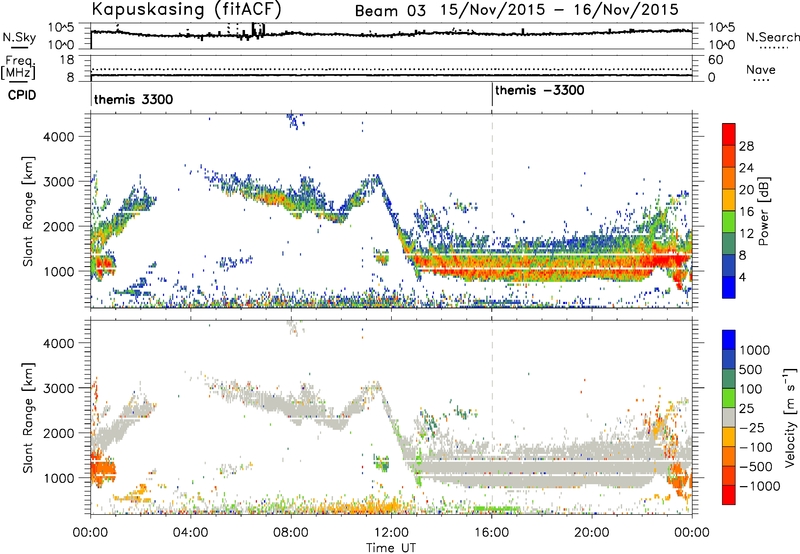This screenshot has width=800, height=554.
Task: Click the 'N.Sky' axis label
Action: [x=19, y=37]
